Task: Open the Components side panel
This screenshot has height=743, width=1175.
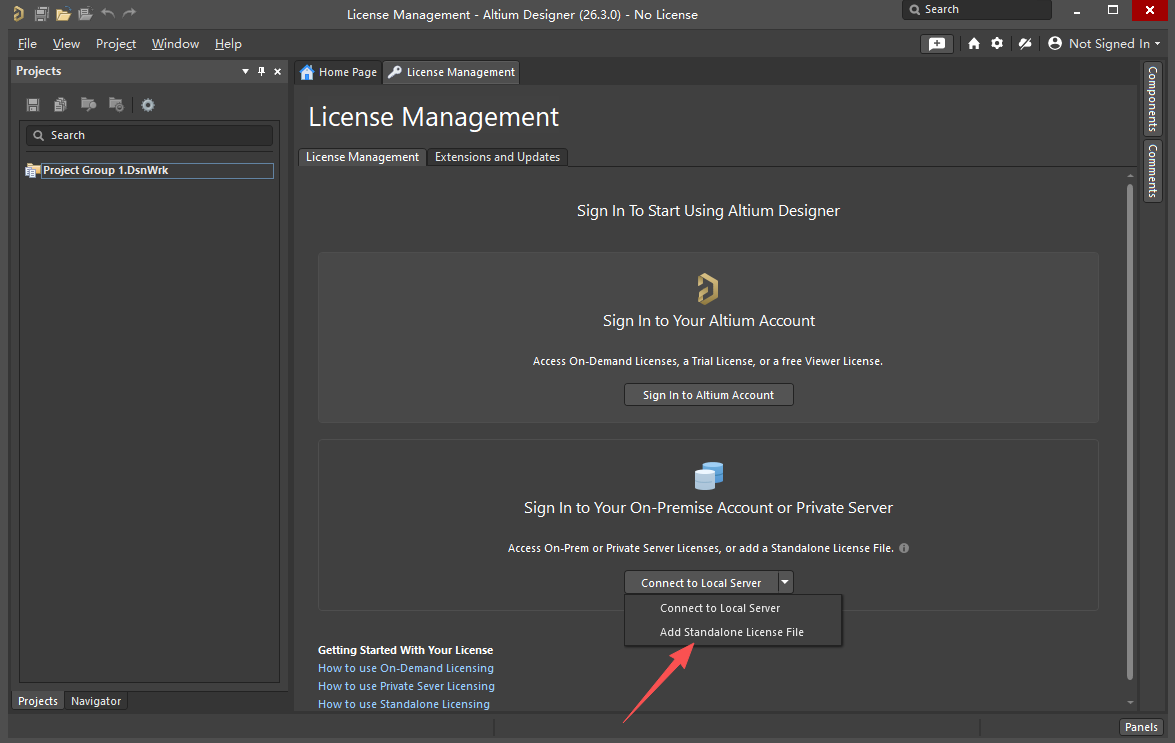Action: (1153, 99)
